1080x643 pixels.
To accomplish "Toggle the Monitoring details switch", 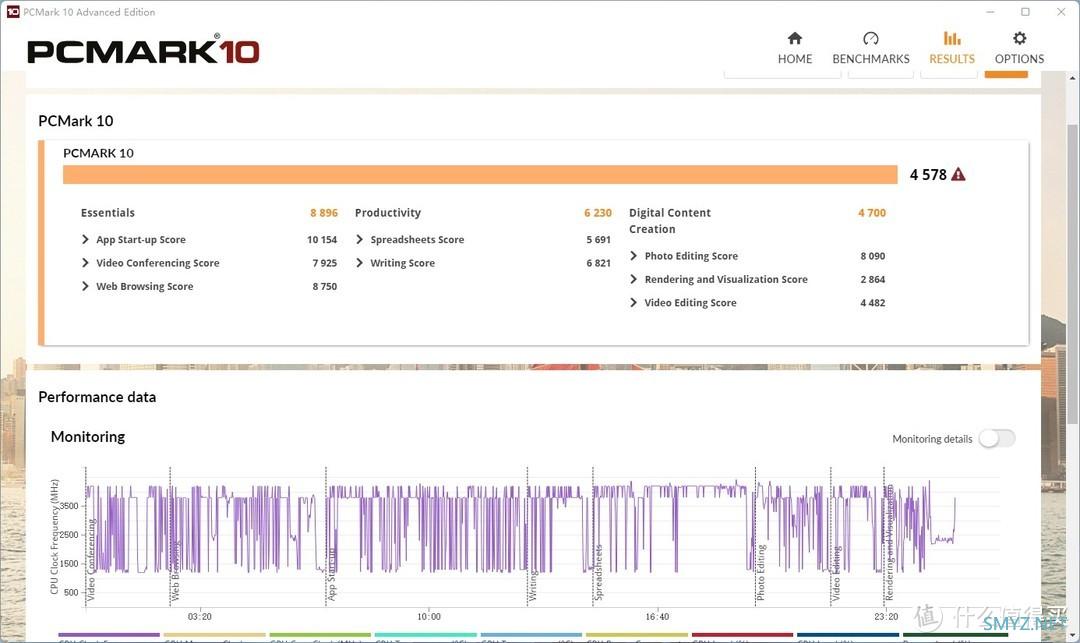I will point(997,439).
